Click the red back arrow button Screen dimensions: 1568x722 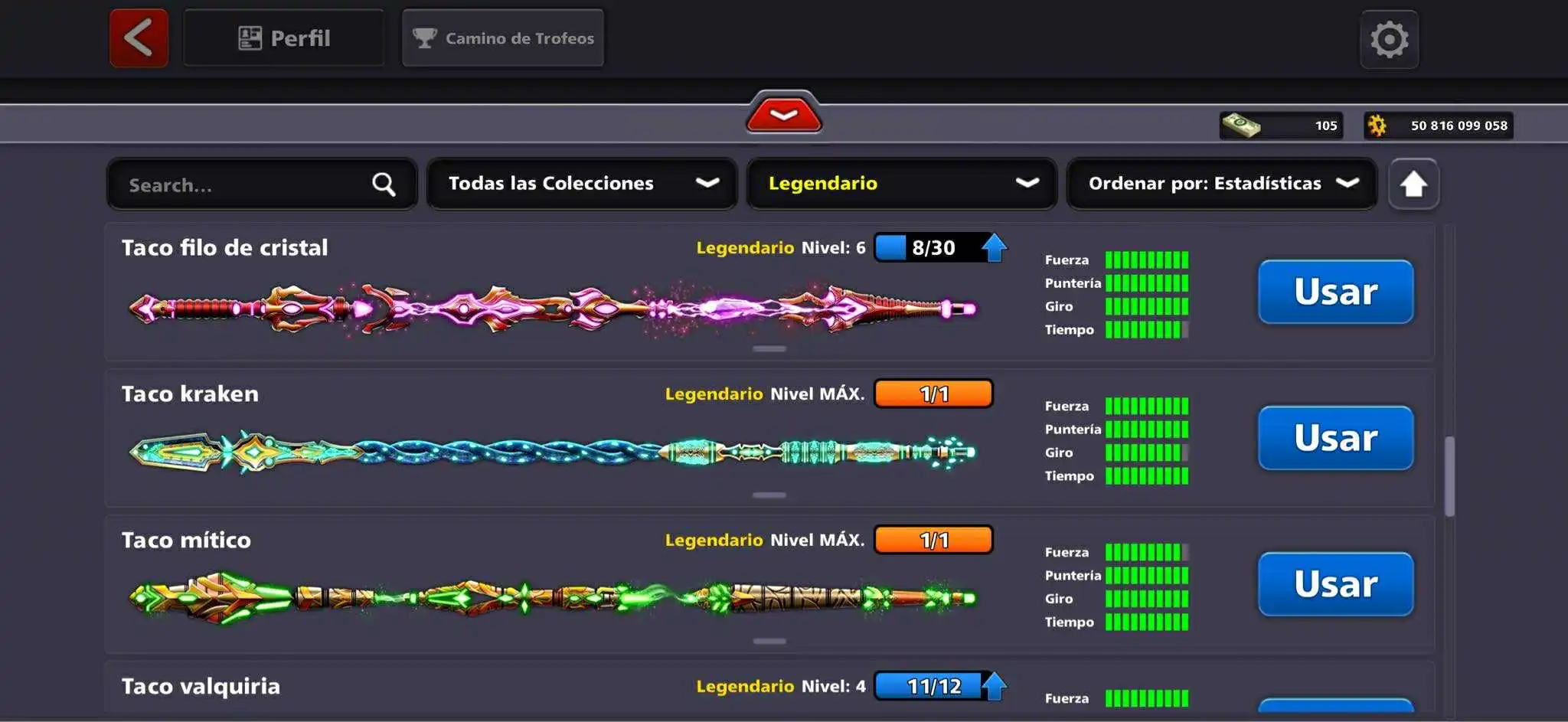pyautogui.click(x=139, y=38)
